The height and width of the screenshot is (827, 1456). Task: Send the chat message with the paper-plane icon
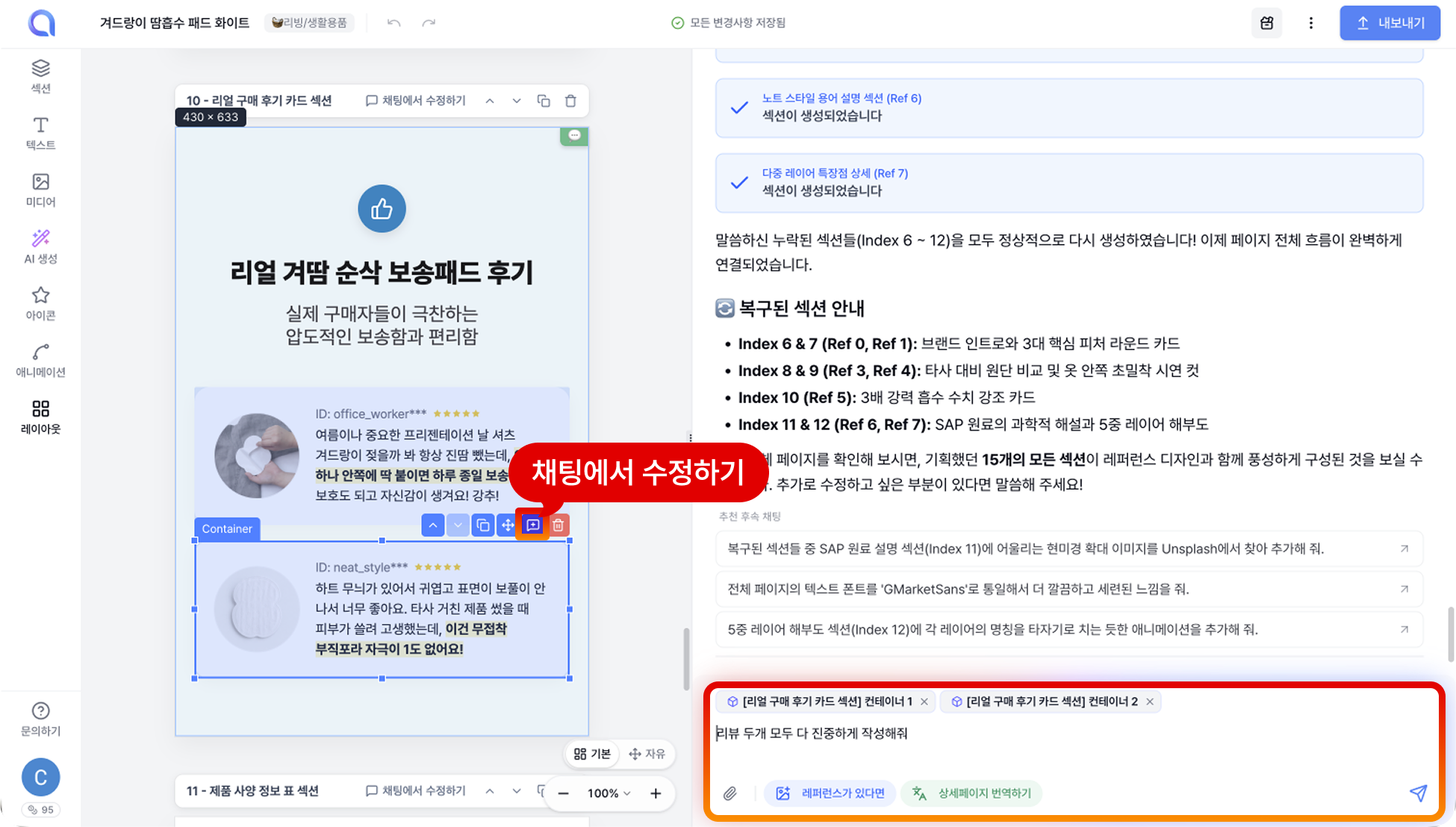pyautogui.click(x=1418, y=793)
